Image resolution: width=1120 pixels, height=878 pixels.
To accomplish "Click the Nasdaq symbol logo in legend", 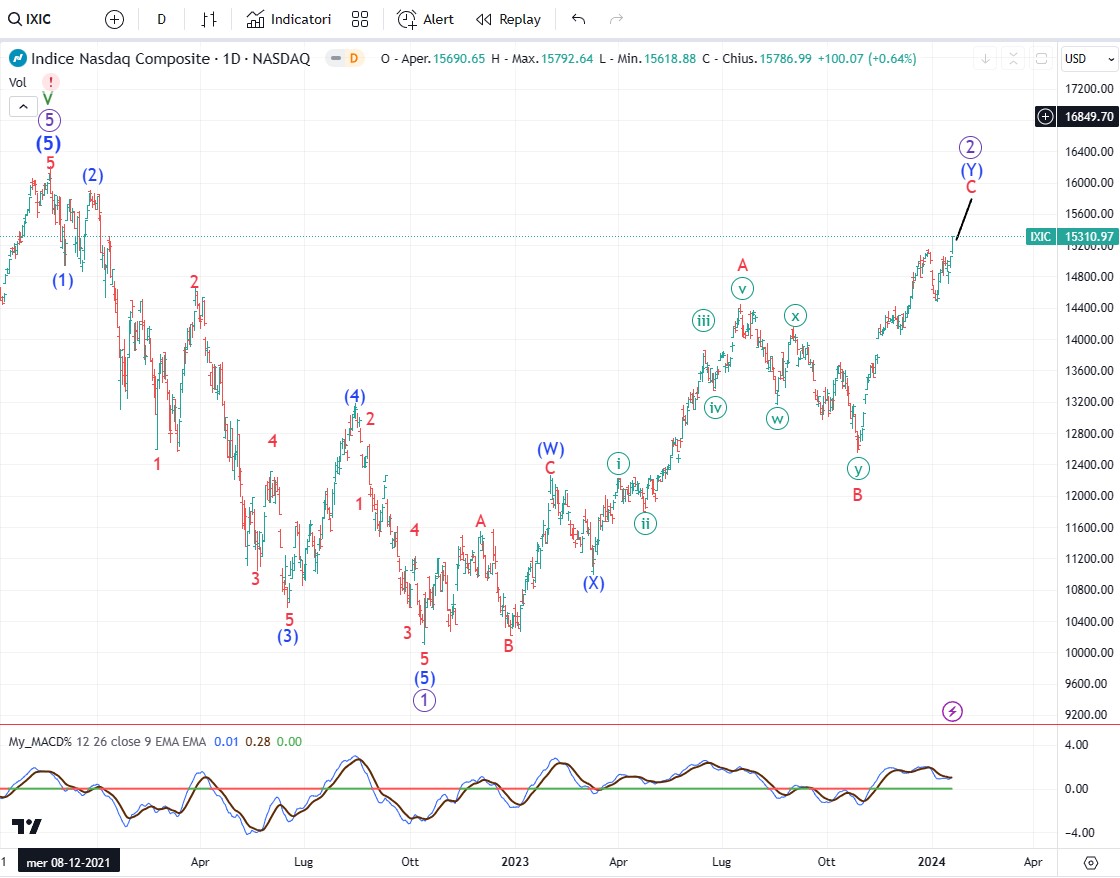I will pos(17,59).
